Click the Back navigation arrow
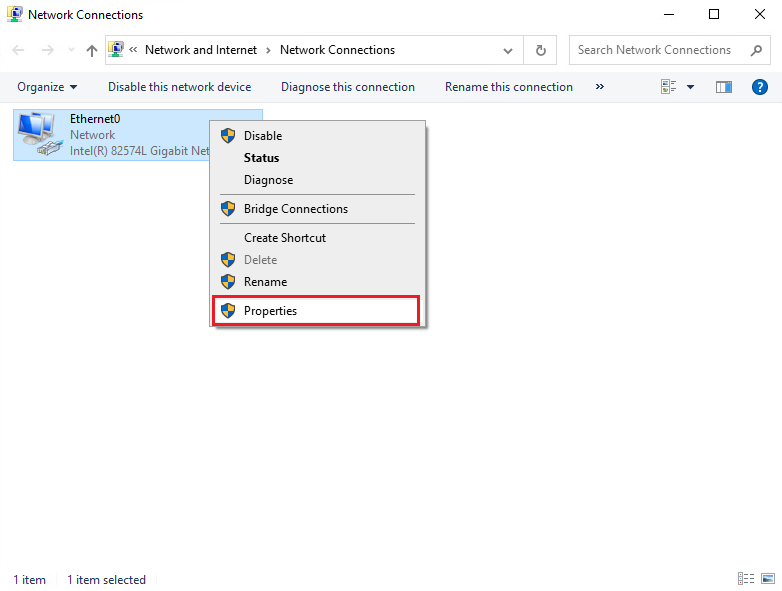782x591 pixels. (19, 50)
